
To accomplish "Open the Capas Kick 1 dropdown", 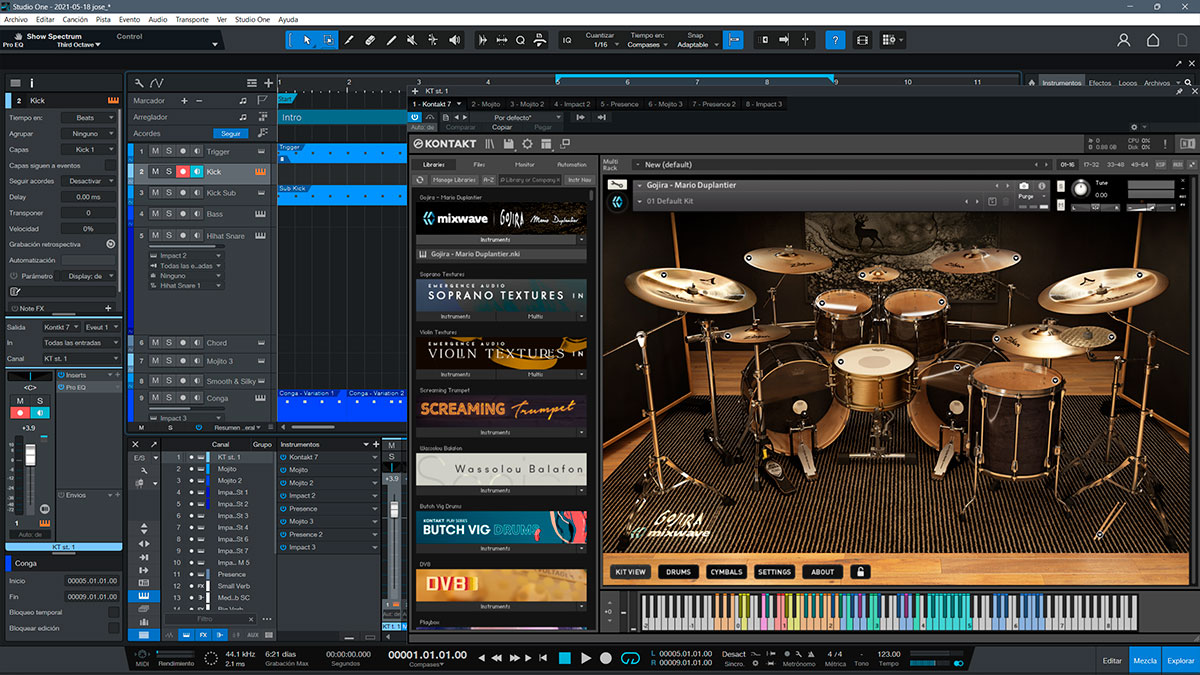I will click(x=90, y=149).
